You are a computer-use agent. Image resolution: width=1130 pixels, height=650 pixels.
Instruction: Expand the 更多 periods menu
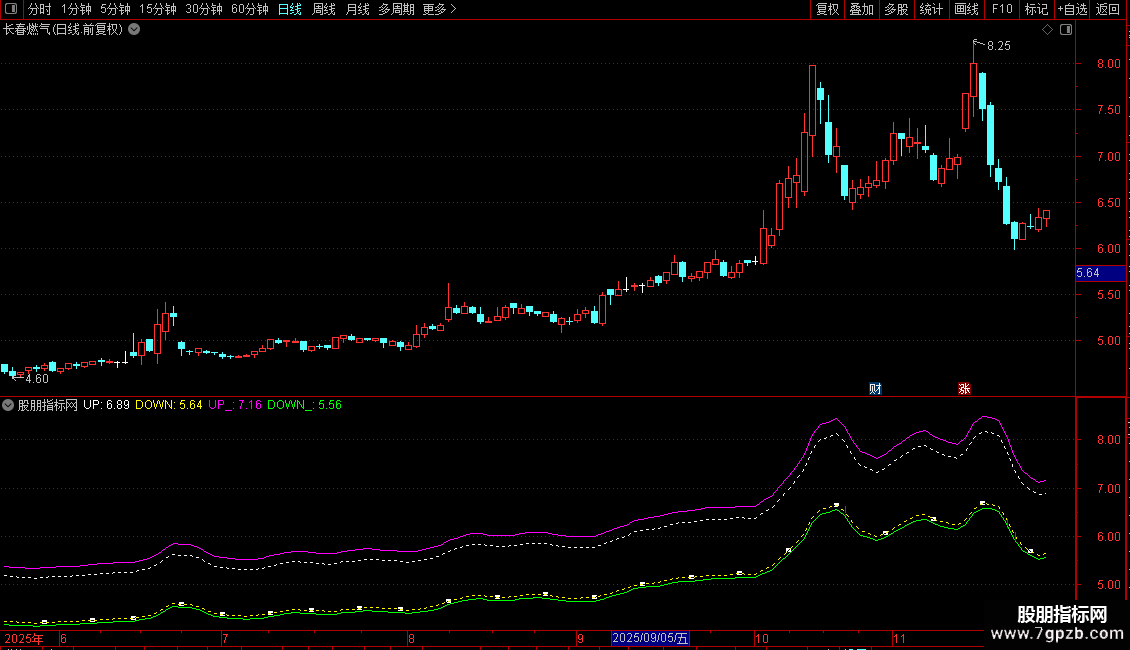(439, 9)
